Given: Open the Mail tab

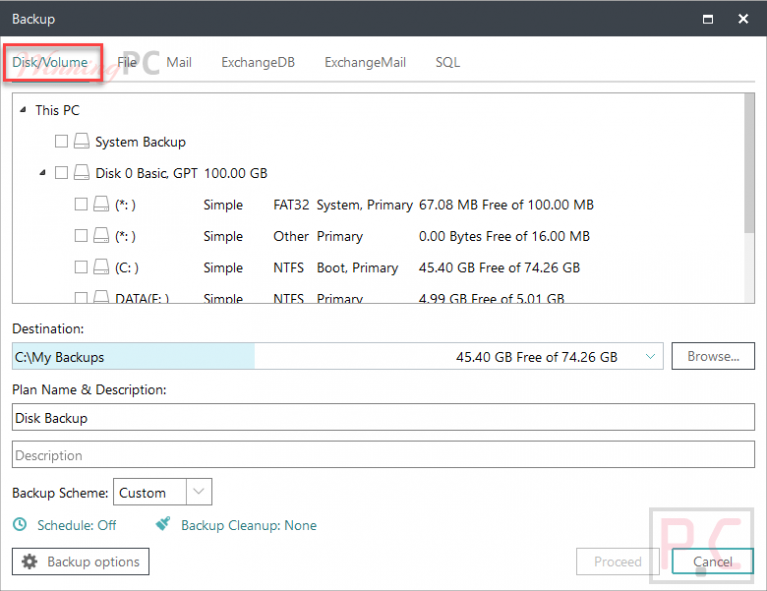Looking at the screenshot, I should (179, 63).
